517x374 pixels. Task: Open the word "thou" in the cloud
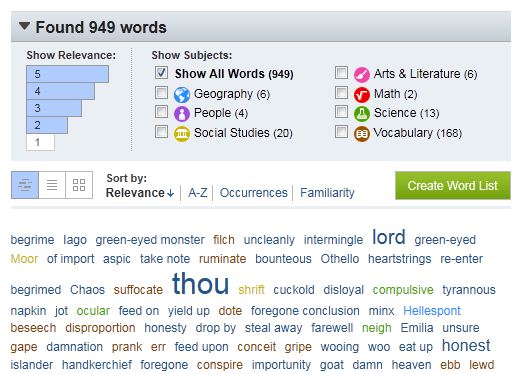tap(201, 284)
